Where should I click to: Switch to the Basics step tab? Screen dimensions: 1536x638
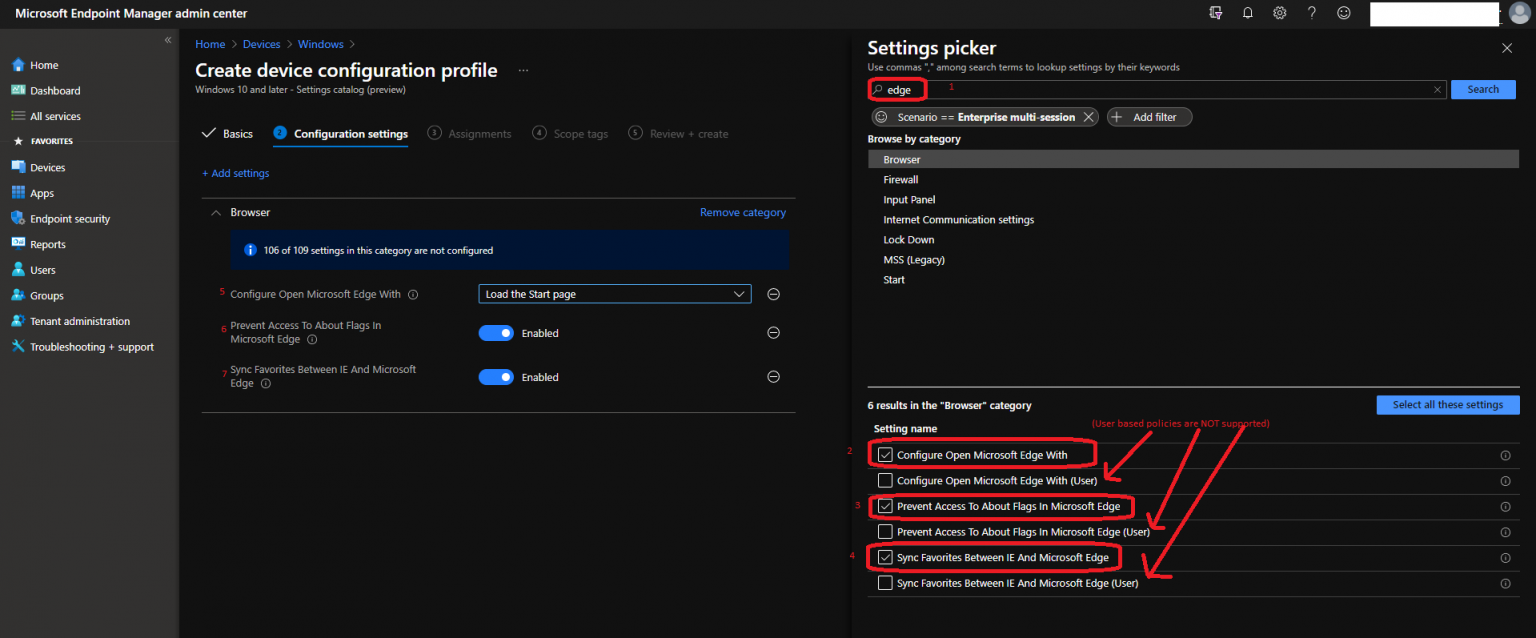tap(228, 134)
